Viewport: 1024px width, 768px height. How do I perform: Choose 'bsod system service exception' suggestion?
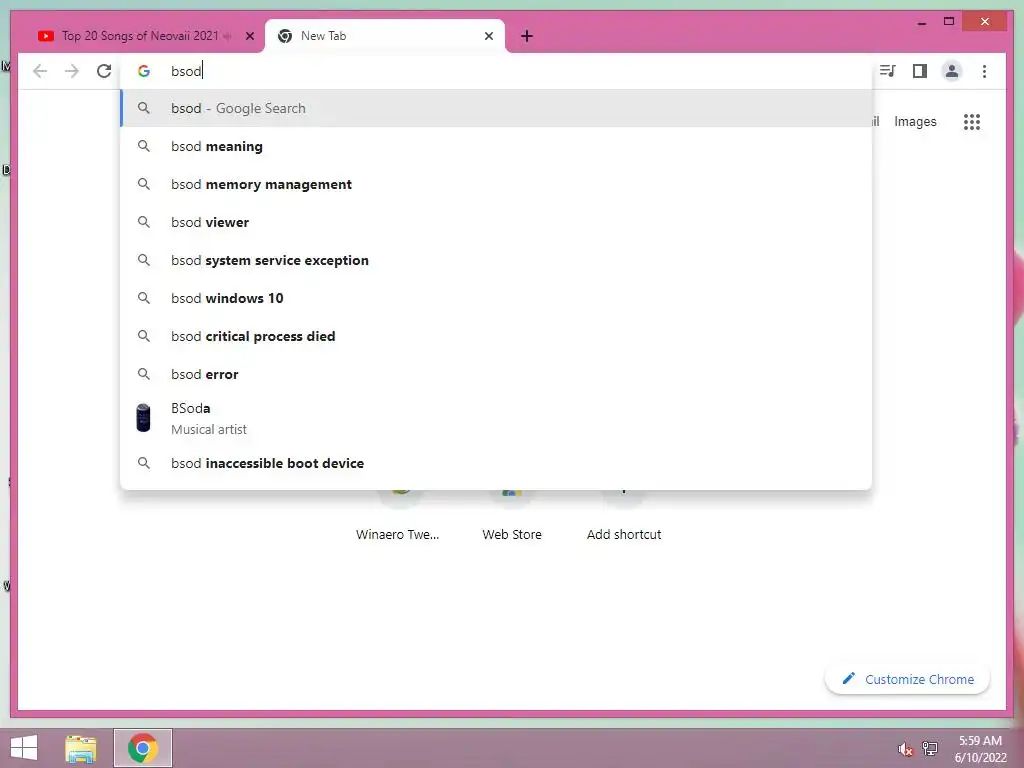(496, 260)
